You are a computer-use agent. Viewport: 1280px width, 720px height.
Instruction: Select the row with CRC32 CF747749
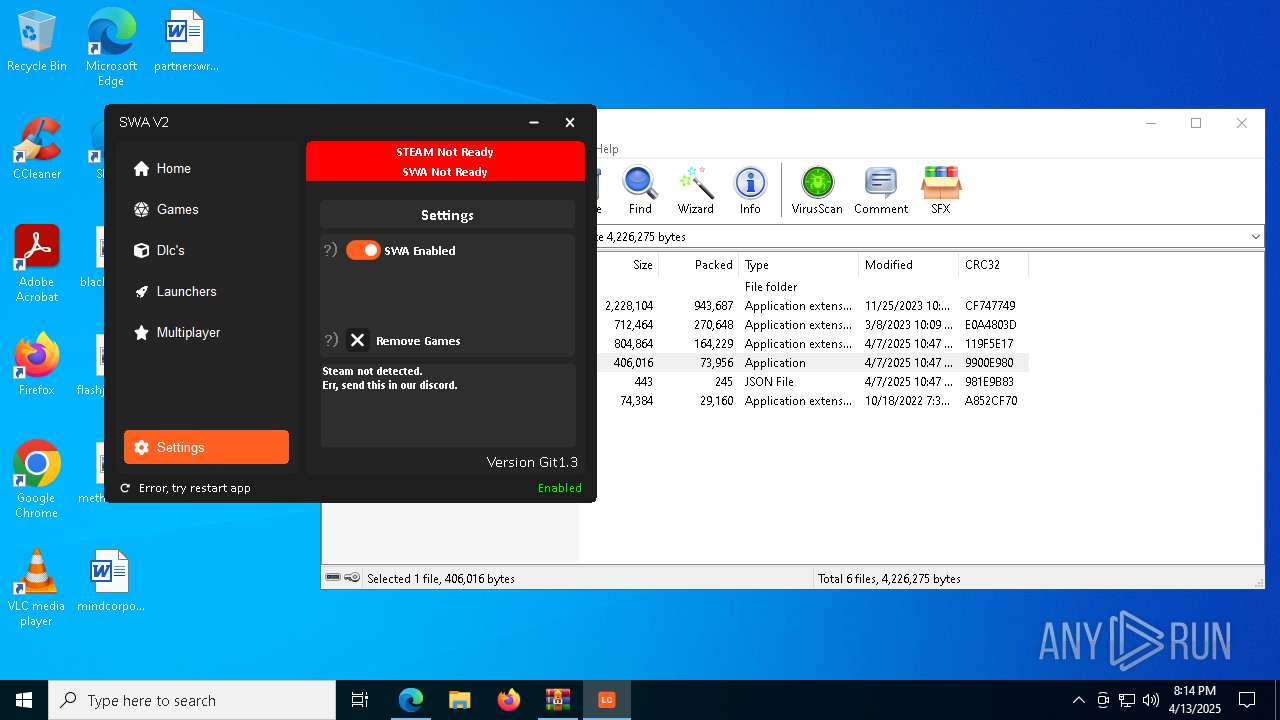point(812,306)
